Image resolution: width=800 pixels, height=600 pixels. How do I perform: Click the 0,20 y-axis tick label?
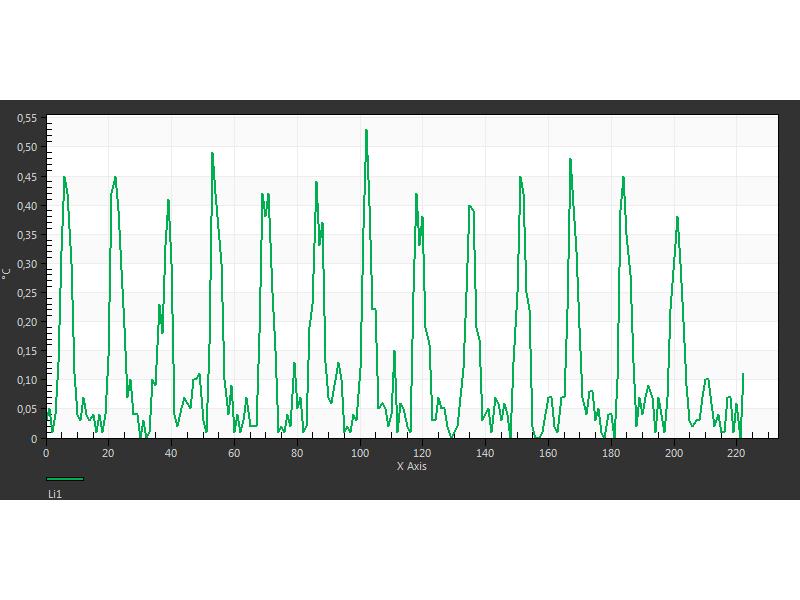pyautogui.click(x=27, y=322)
